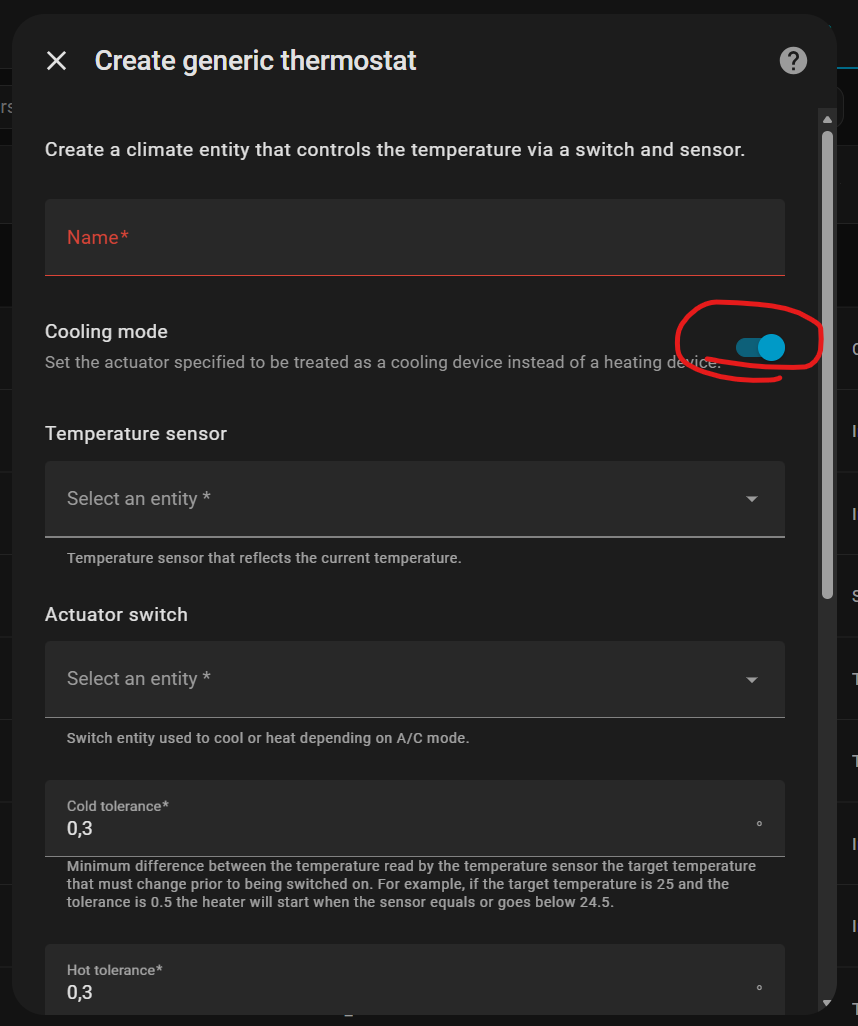Click into the Name text field
Screen dimensions: 858x1026
414,238
